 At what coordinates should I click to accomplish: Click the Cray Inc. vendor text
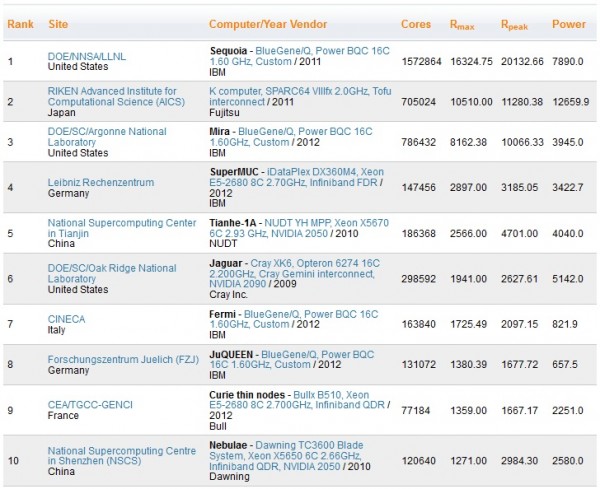(228, 295)
